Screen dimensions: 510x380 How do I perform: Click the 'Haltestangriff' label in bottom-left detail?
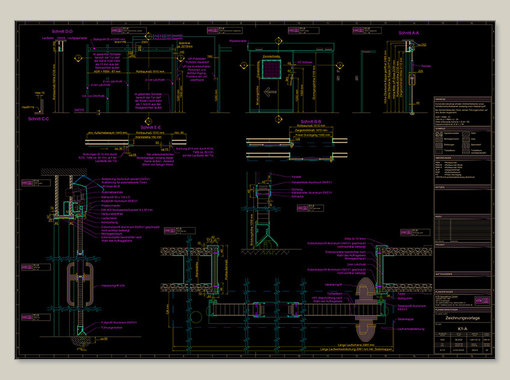pos(114,286)
